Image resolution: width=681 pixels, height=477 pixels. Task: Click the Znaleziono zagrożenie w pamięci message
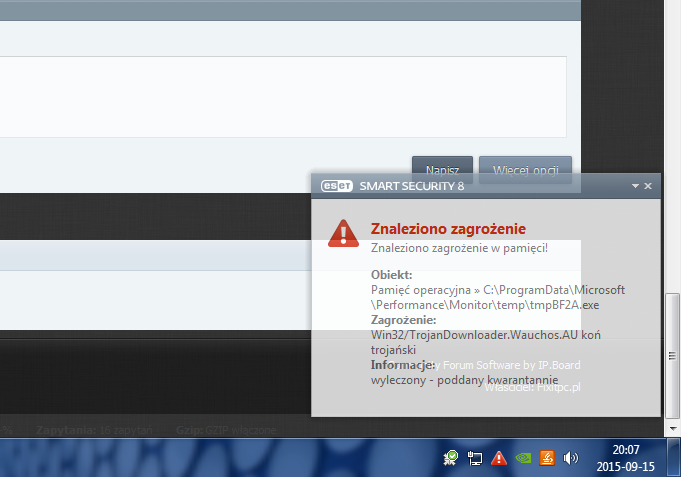460,248
